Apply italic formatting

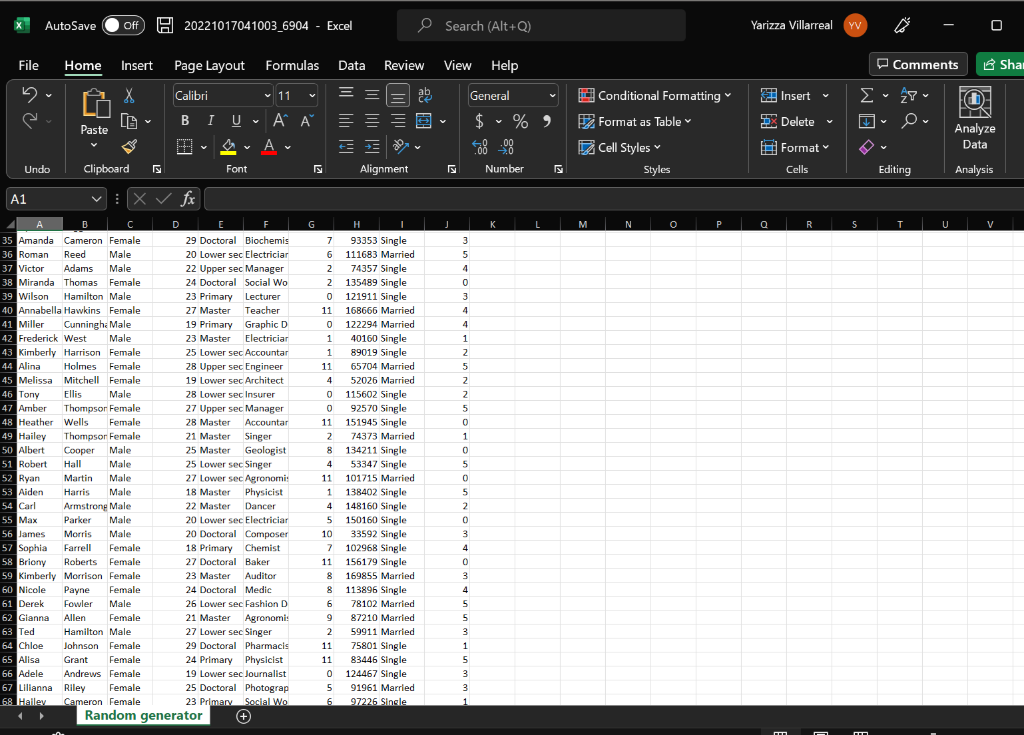[x=210, y=121]
